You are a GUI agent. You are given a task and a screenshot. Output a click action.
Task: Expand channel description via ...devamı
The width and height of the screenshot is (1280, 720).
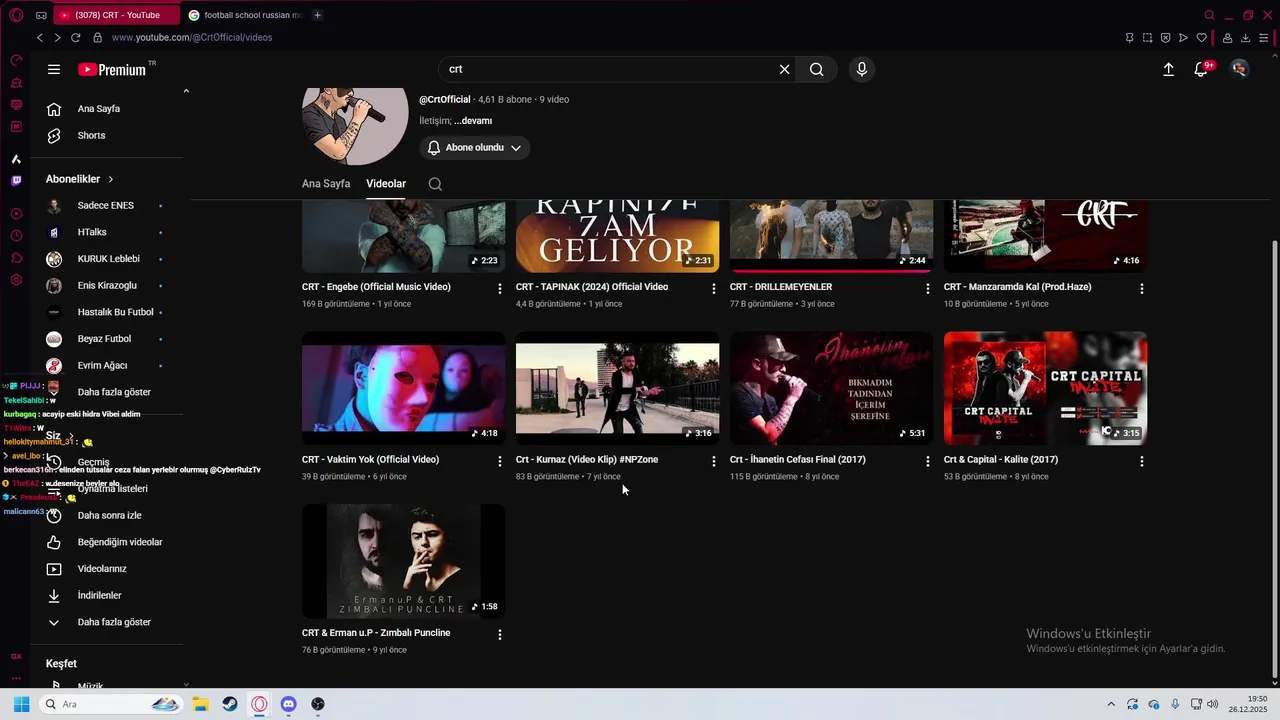(x=473, y=121)
